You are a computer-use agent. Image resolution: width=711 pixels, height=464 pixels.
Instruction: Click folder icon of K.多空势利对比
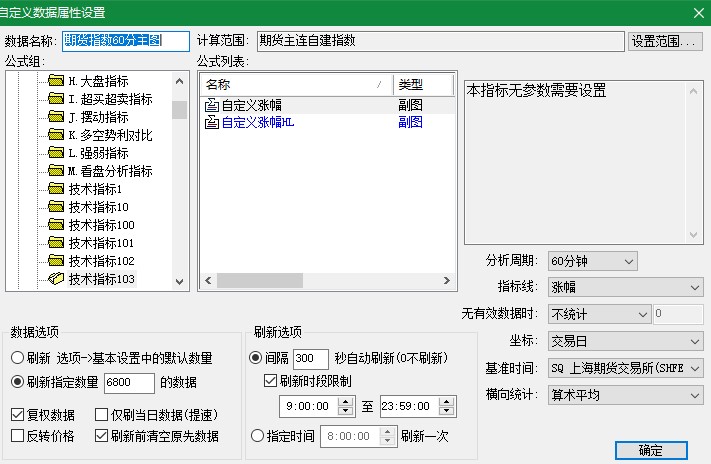point(56,135)
